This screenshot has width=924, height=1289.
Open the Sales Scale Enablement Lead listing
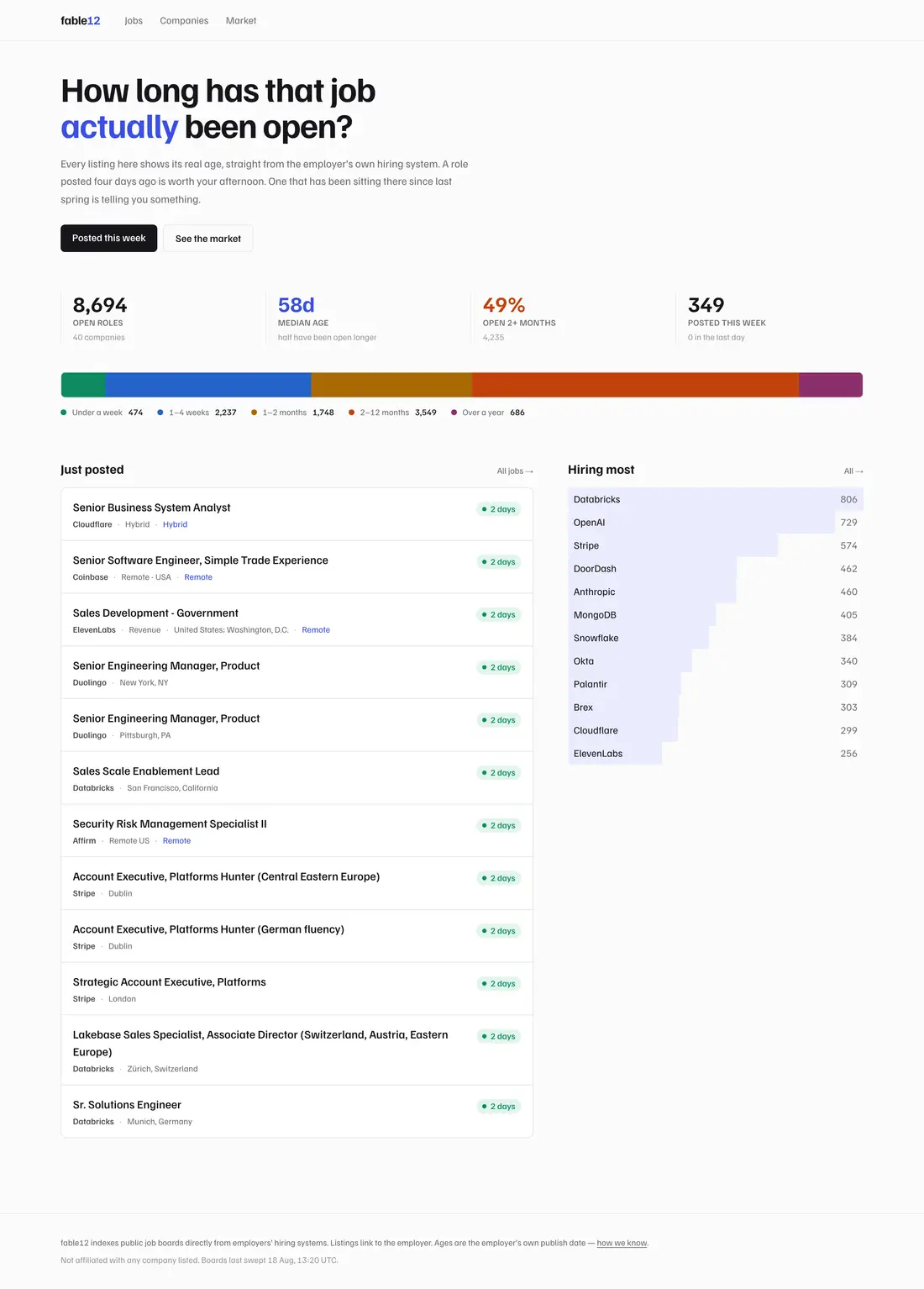297,778
